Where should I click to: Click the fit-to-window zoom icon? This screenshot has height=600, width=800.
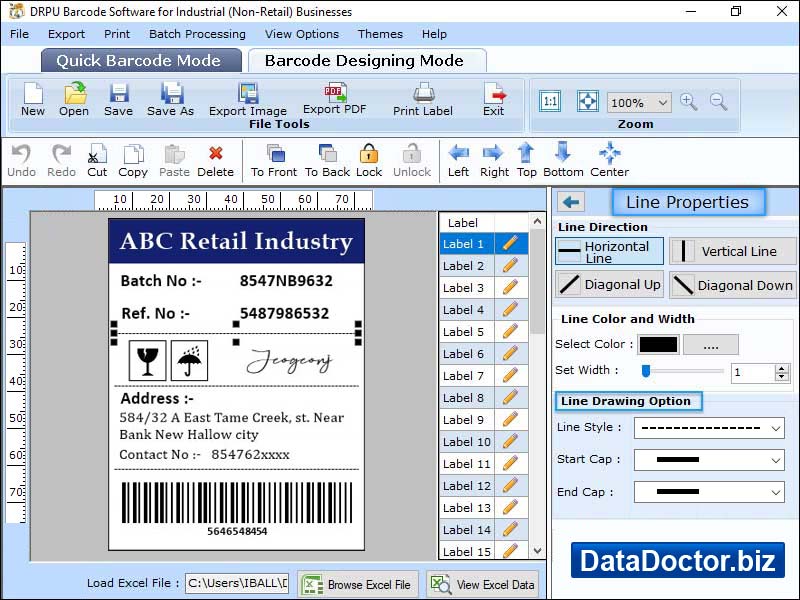tap(588, 101)
